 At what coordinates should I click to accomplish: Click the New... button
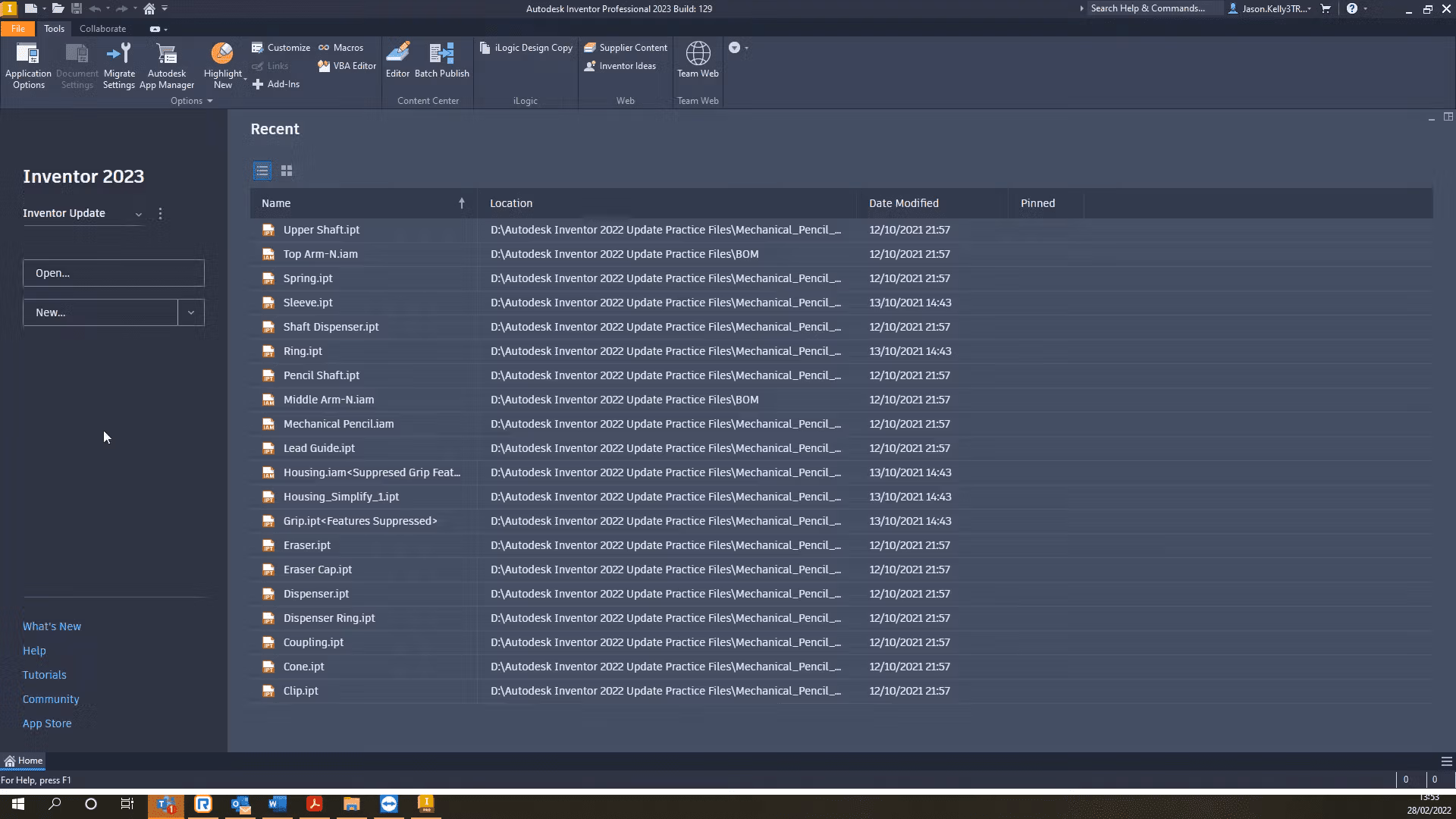point(100,312)
